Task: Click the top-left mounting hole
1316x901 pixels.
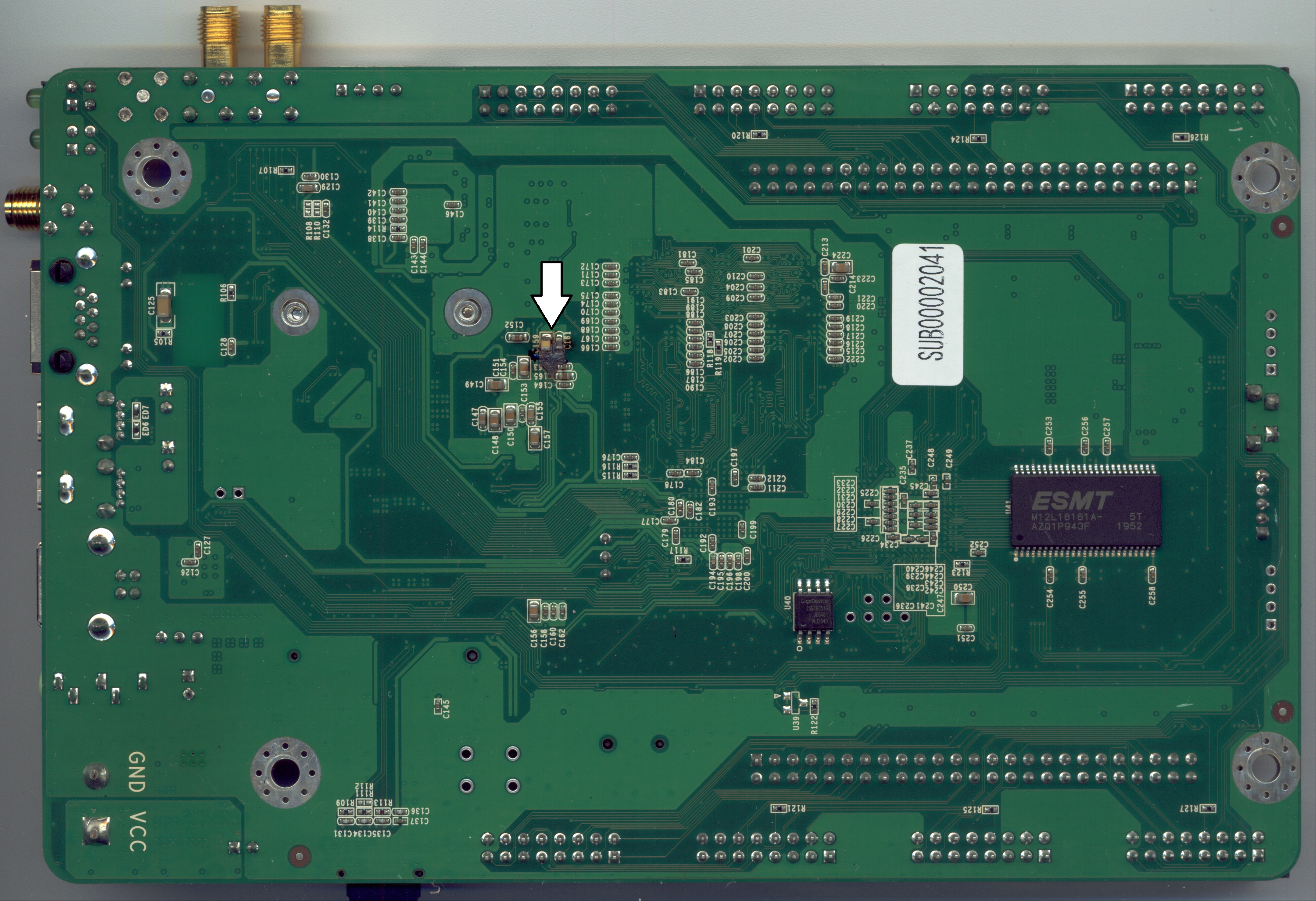Action: 156,173
